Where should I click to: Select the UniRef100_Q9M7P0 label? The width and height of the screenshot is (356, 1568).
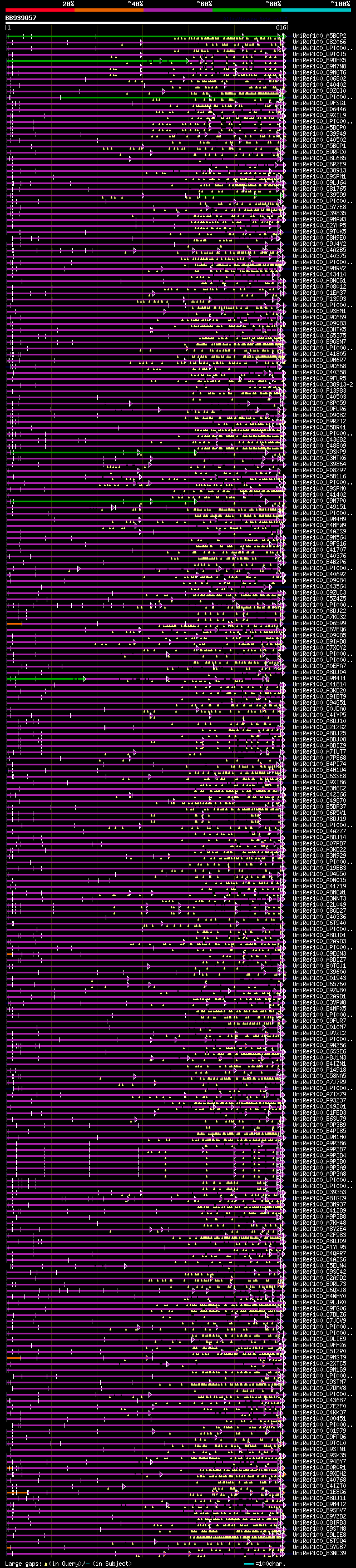tap(319, 501)
